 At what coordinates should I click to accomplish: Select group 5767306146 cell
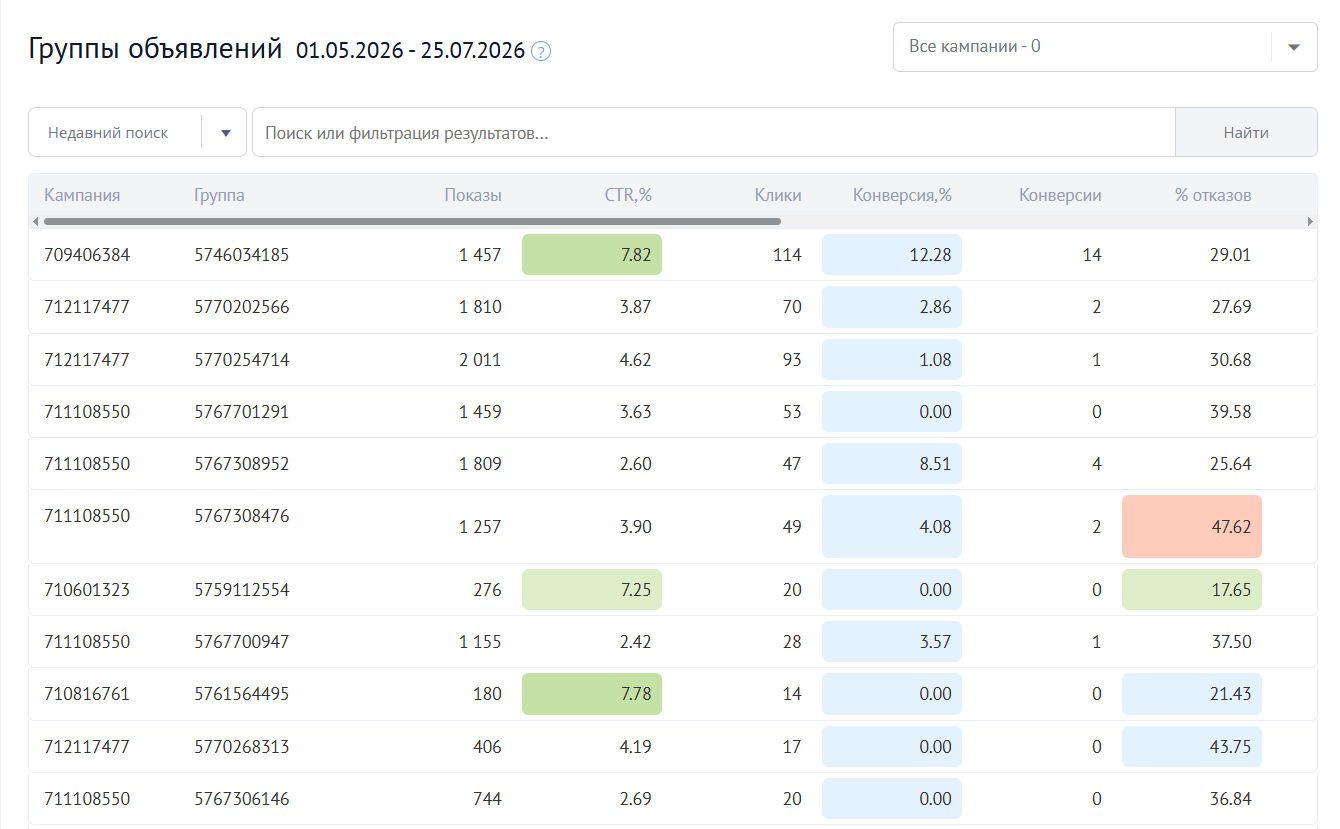(x=241, y=798)
